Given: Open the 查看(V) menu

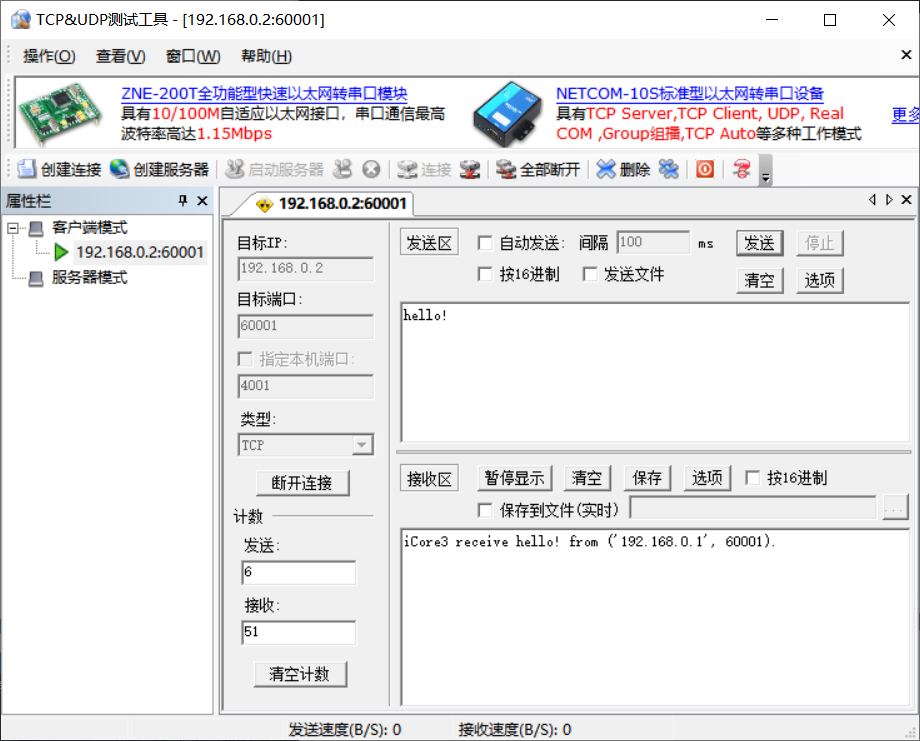Looking at the screenshot, I should [x=120, y=56].
